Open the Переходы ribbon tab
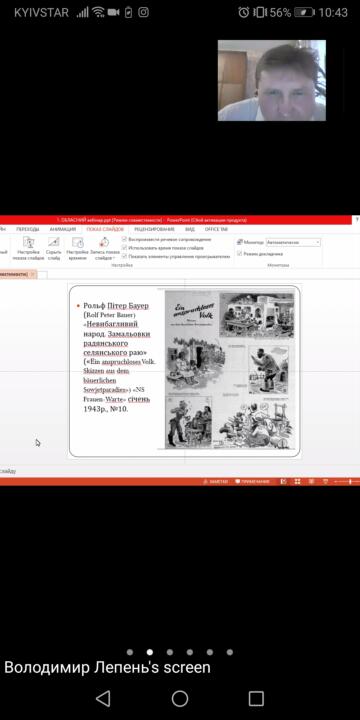The height and width of the screenshot is (720, 360). [x=28, y=229]
